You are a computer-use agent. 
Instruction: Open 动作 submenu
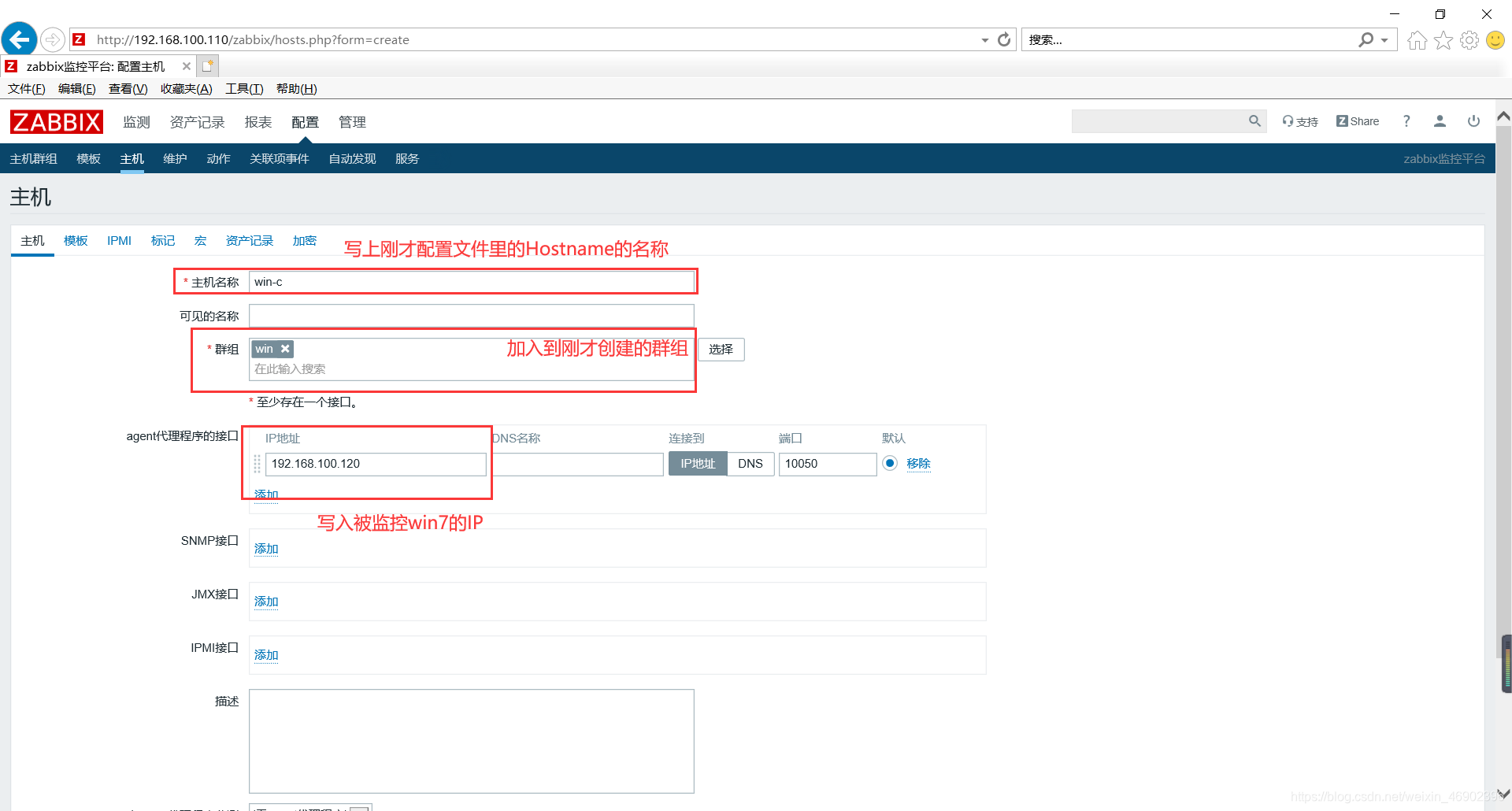click(x=218, y=159)
